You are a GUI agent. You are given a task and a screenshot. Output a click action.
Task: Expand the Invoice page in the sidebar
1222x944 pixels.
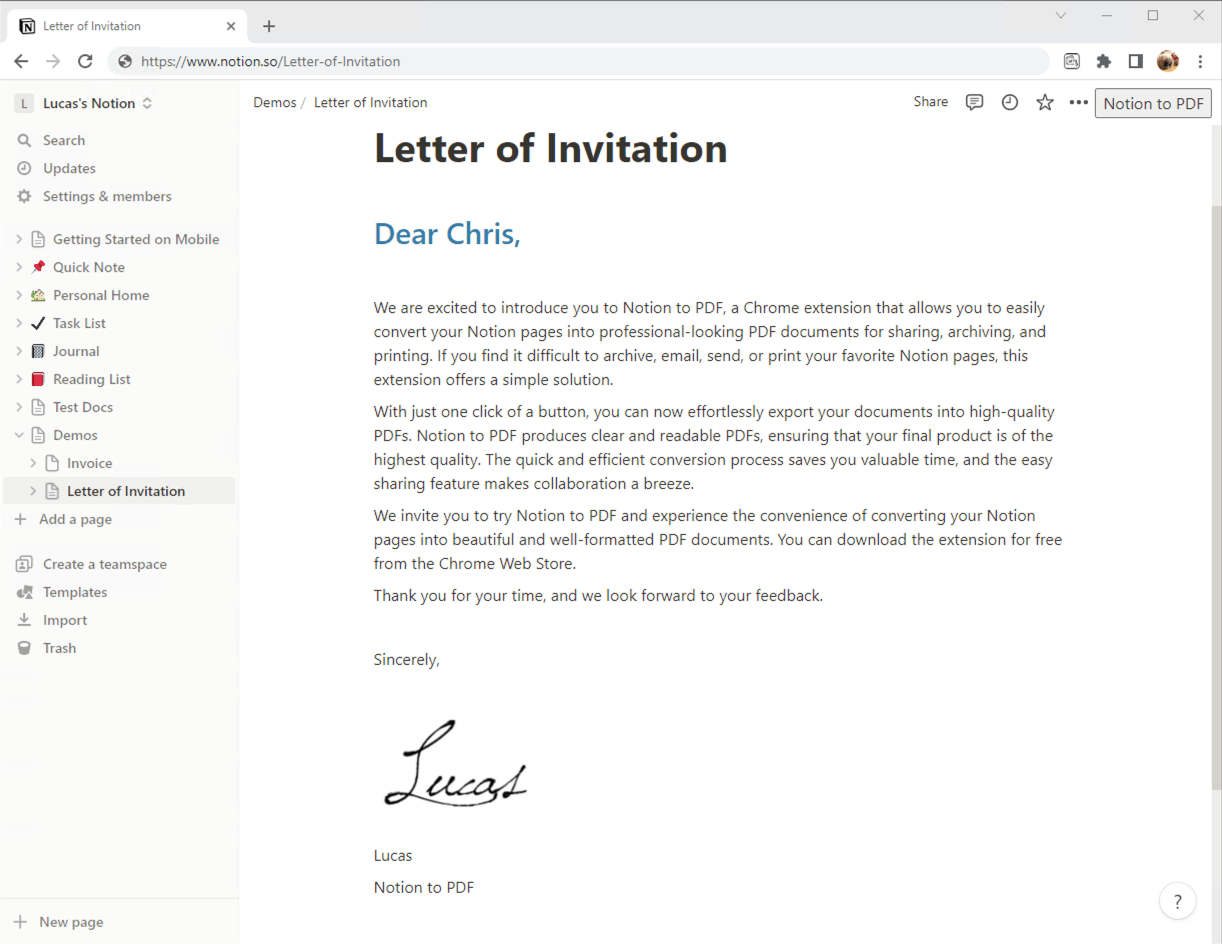pos(33,462)
